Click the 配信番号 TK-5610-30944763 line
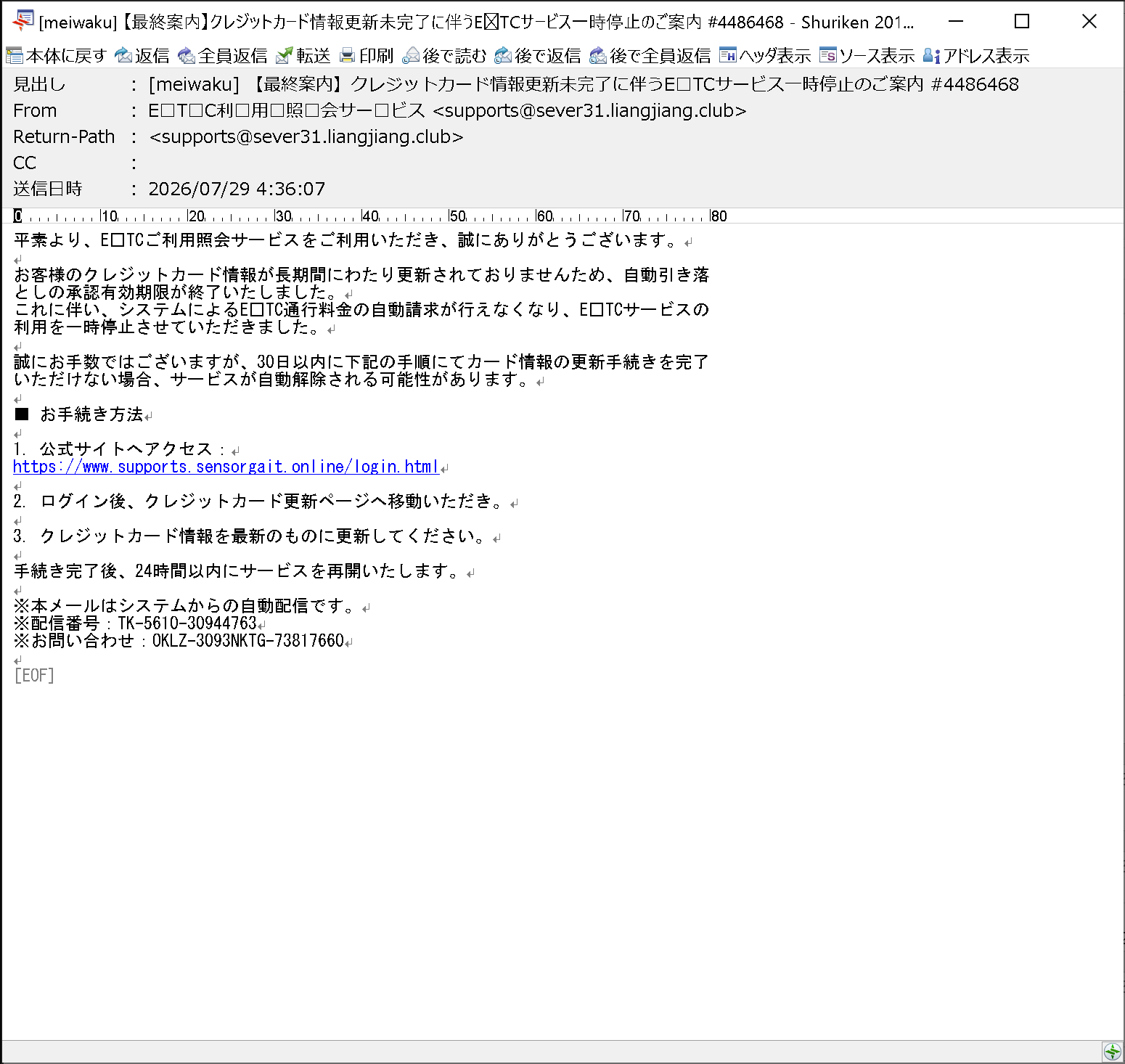The height and width of the screenshot is (1064, 1125). [136, 623]
